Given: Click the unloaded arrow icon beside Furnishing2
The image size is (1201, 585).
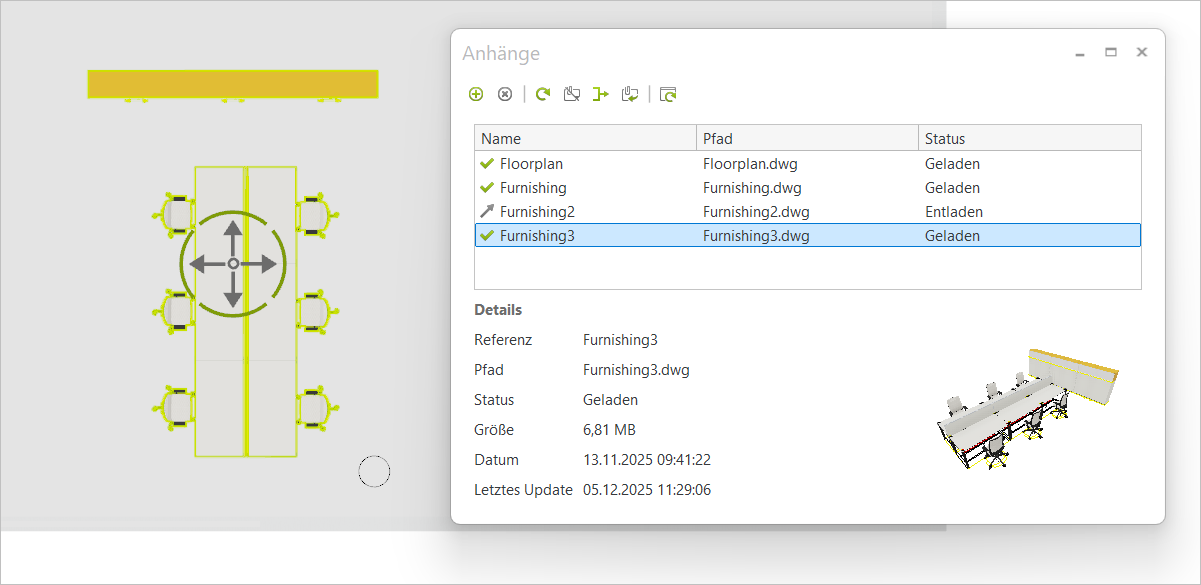Looking at the screenshot, I should [485, 211].
